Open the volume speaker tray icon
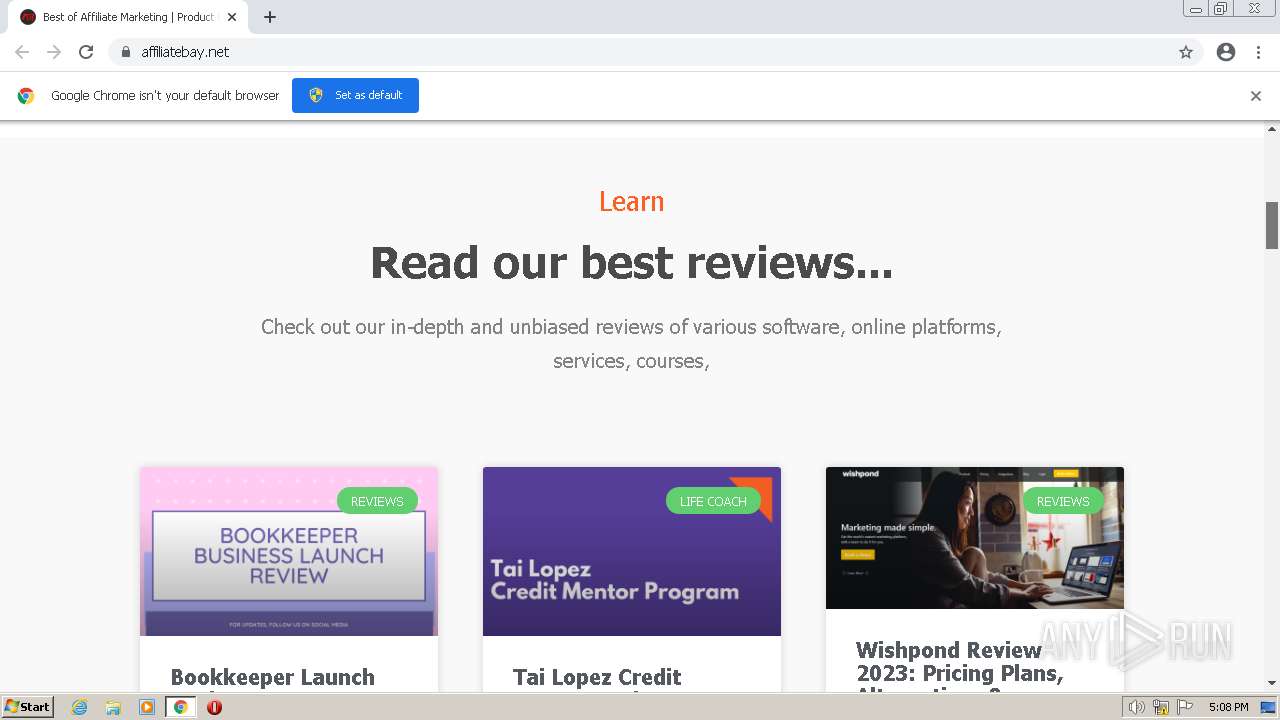 (1137, 707)
